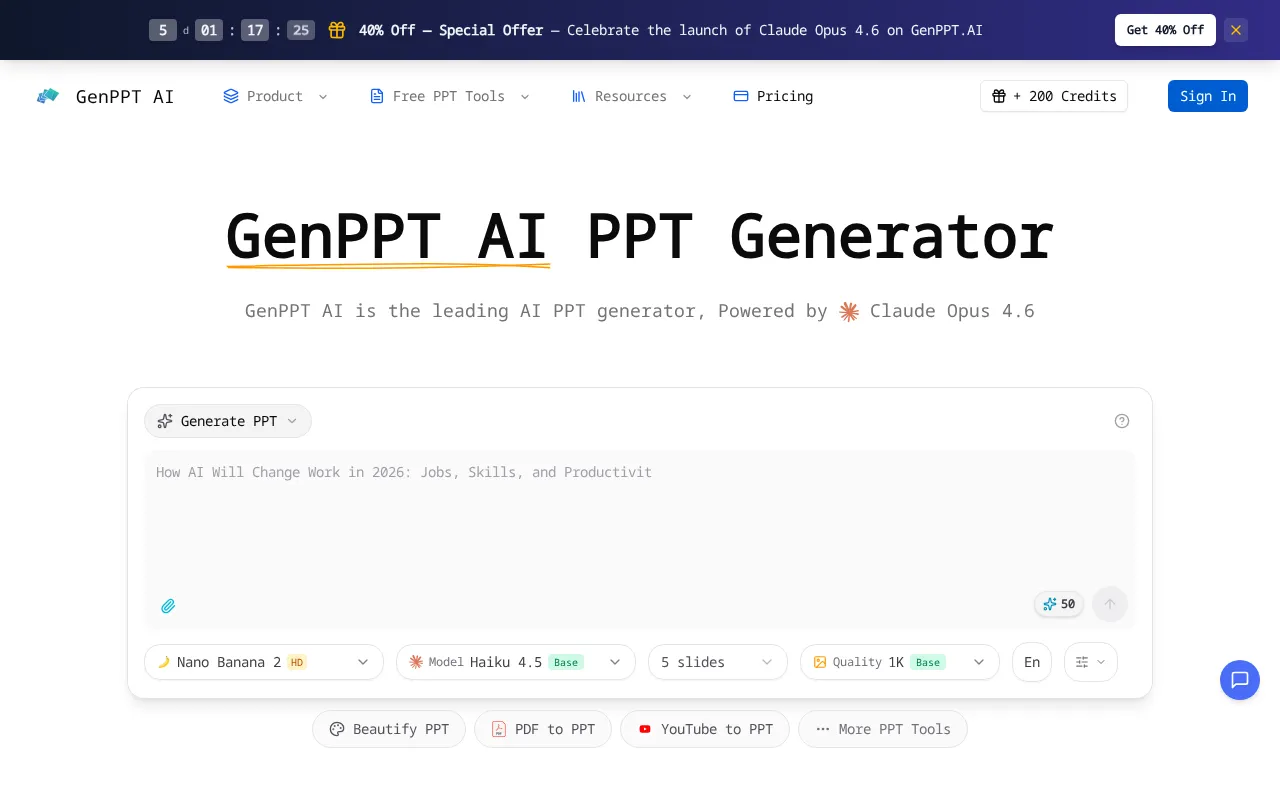Click the gift icon in Credits button
Viewport: 1280px width, 800px height.
(999, 96)
